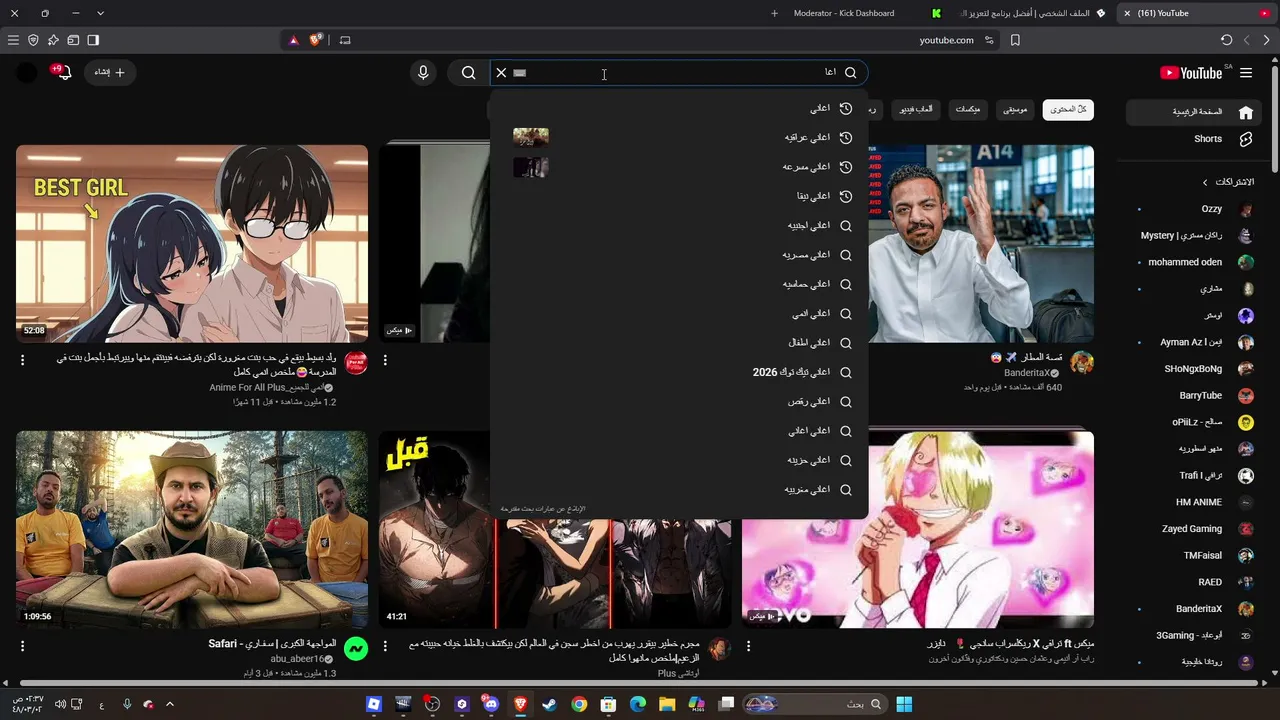Open the Brave Rewards triangle icon

pyautogui.click(x=294, y=40)
